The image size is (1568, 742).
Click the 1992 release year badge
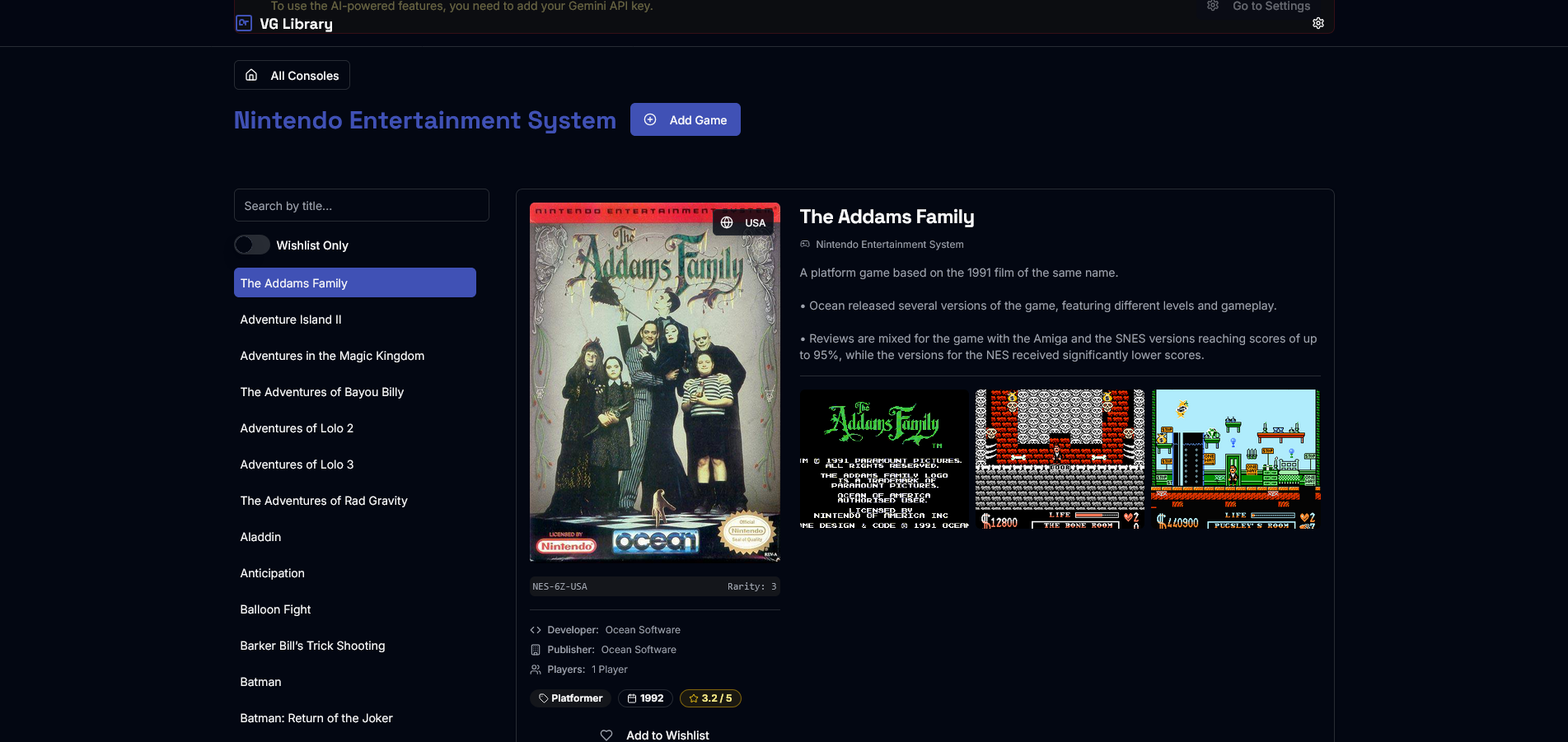[645, 698]
